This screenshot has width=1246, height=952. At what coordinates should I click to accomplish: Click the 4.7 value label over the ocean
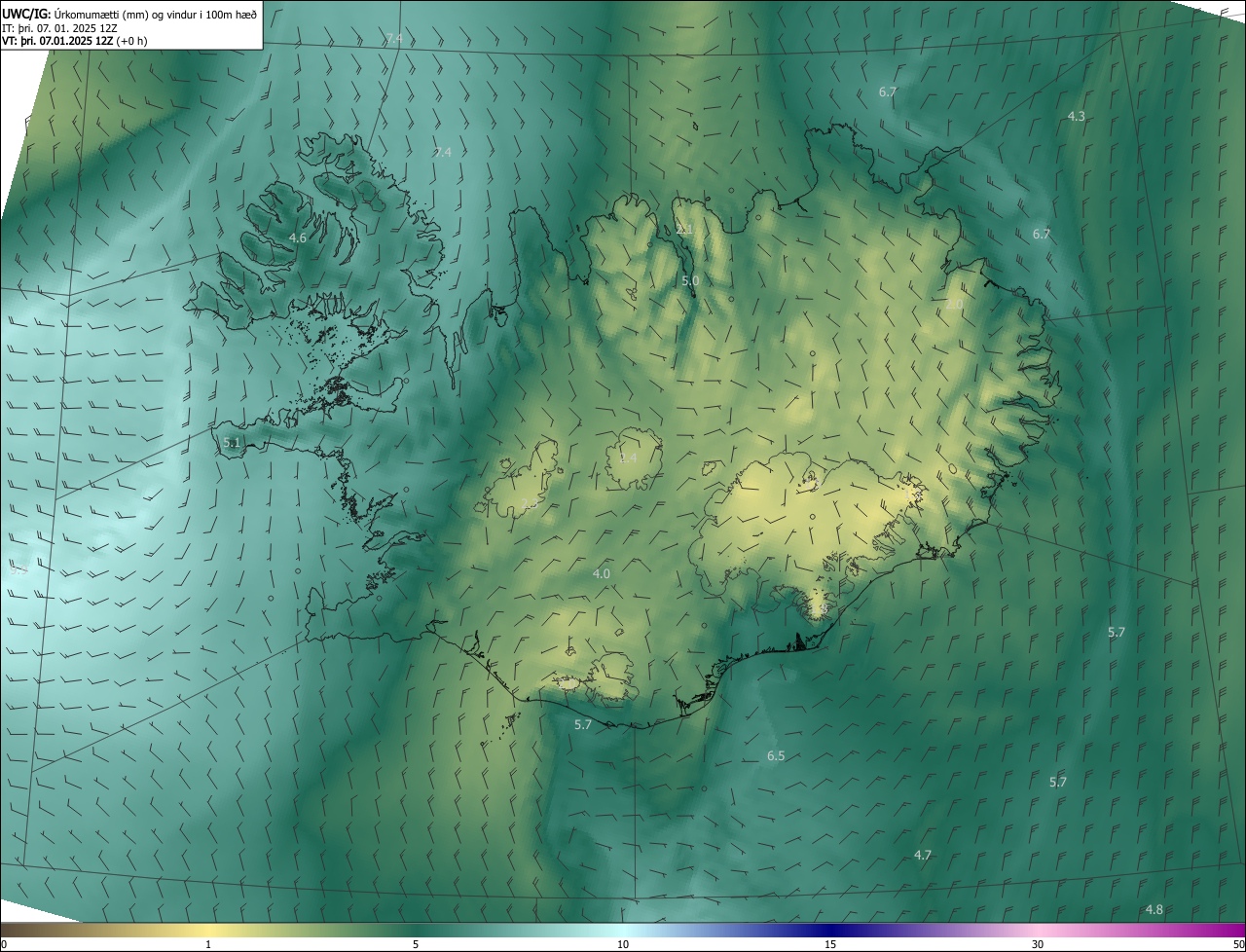click(x=923, y=855)
